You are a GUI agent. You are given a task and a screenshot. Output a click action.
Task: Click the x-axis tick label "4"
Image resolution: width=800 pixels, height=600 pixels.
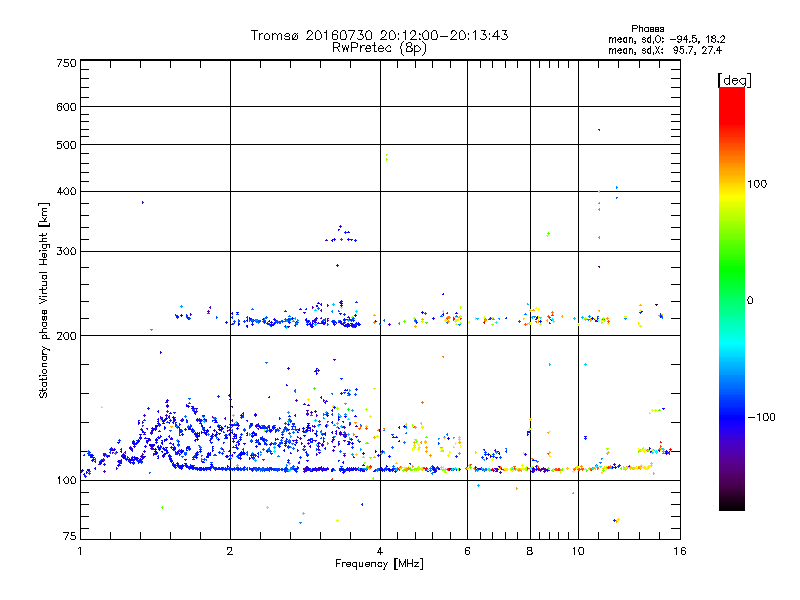pos(380,551)
